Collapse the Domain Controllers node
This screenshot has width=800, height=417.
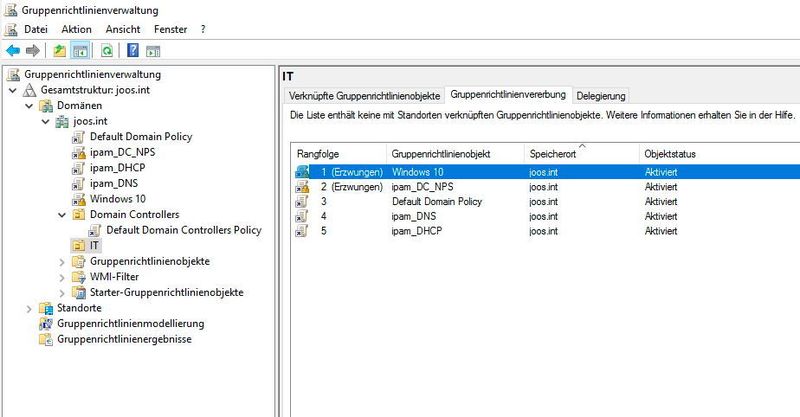coord(62,215)
